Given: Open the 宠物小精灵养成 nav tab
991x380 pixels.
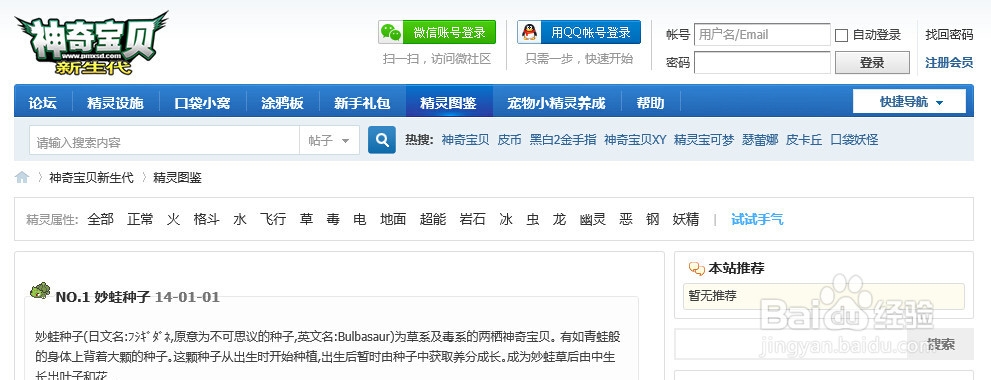Looking at the screenshot, I should (556, 103).
